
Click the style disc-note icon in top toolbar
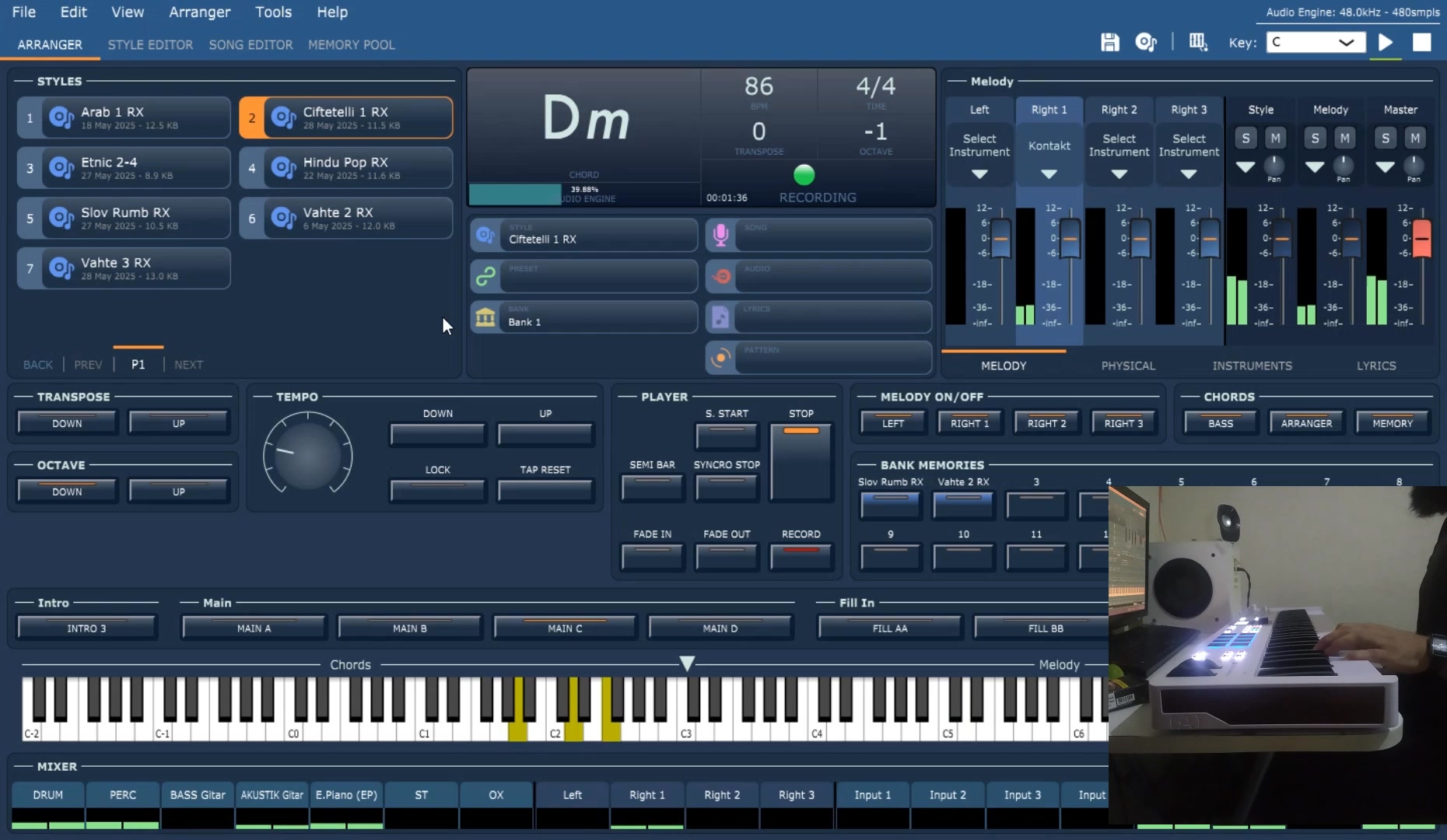(x=1146, y=42)
